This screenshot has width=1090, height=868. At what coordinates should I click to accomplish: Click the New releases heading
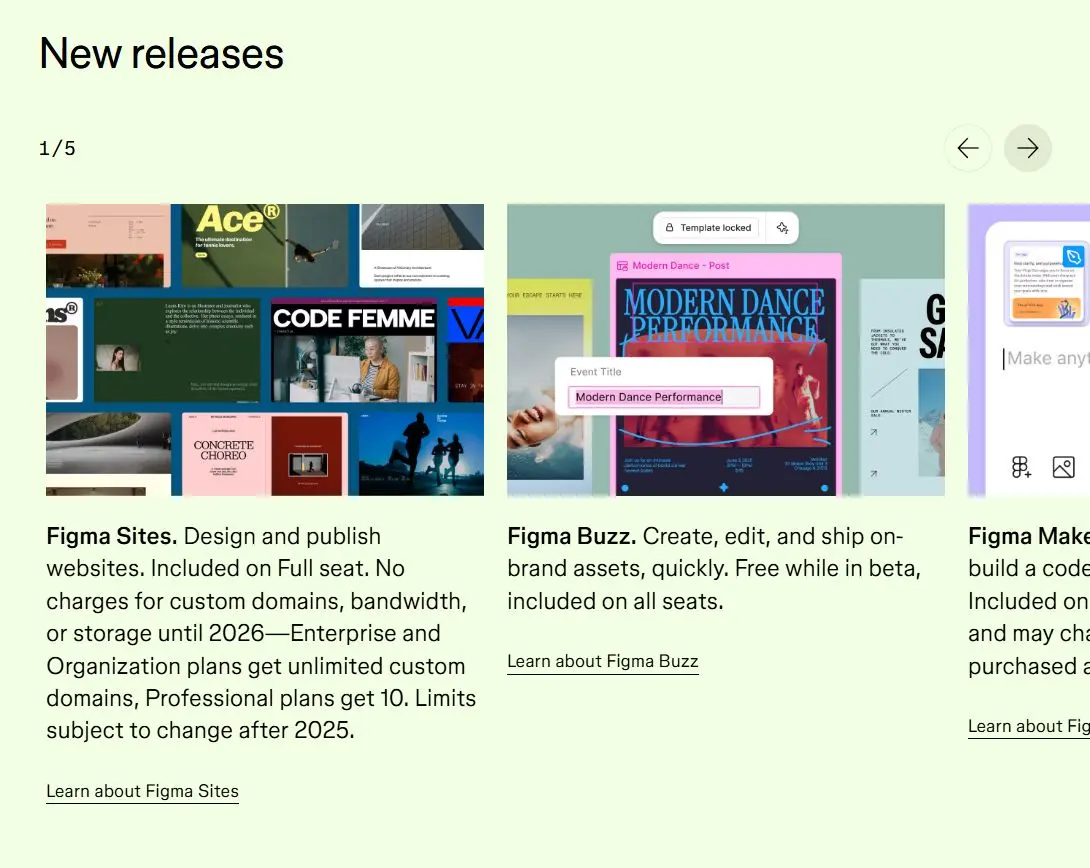[x=162, y=54]
